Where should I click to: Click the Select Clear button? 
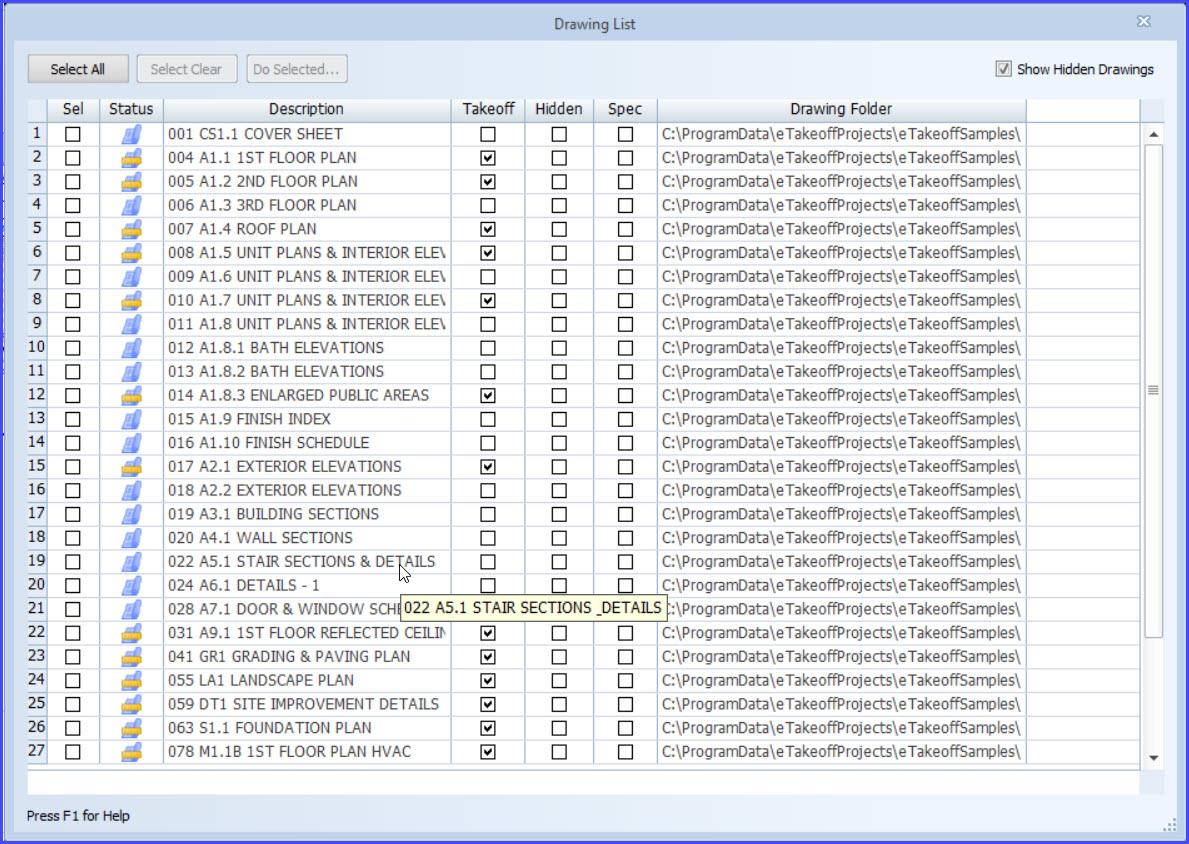[x=186, y=69]
